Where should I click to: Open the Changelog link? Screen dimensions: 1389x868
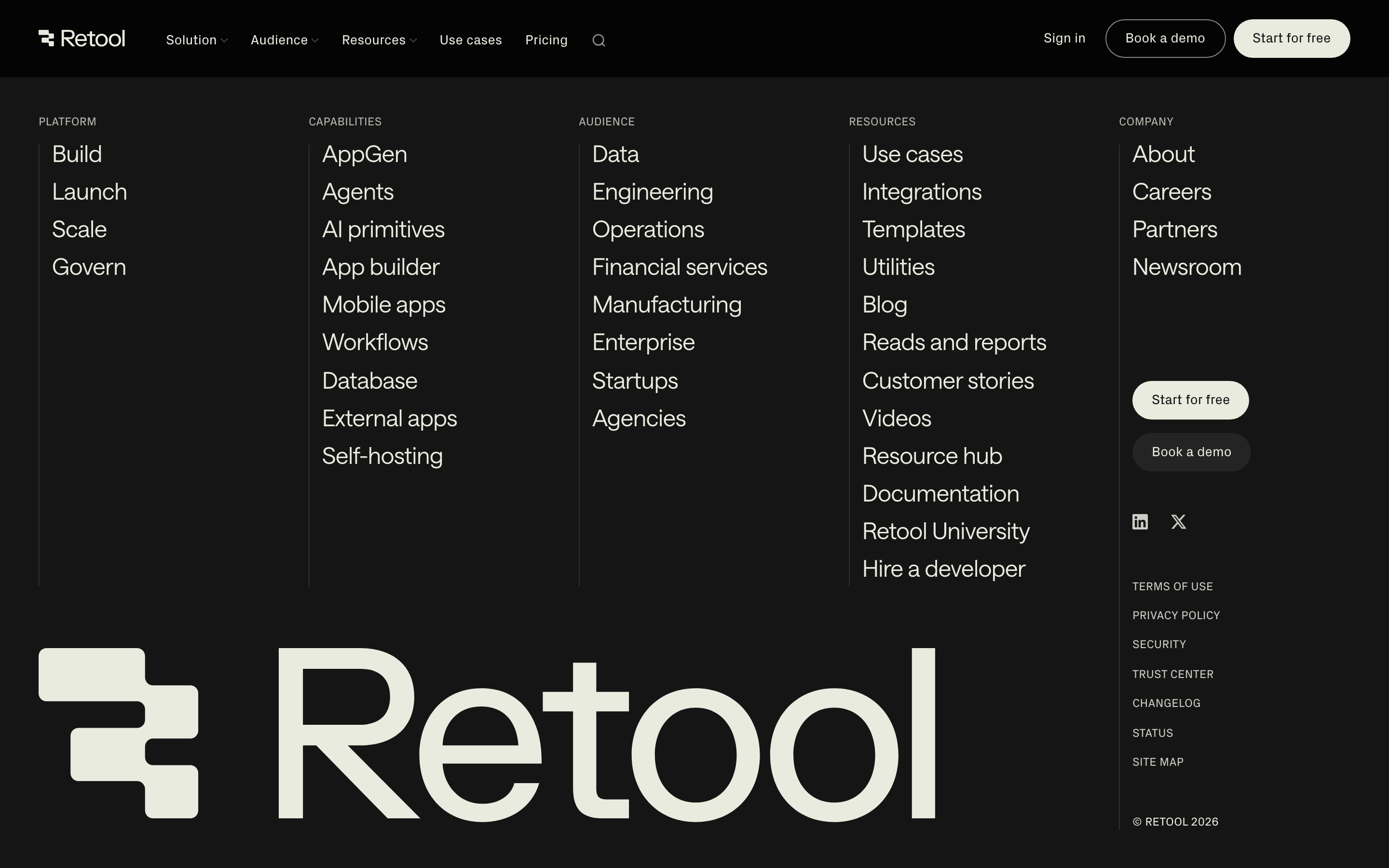(1166, 703)
